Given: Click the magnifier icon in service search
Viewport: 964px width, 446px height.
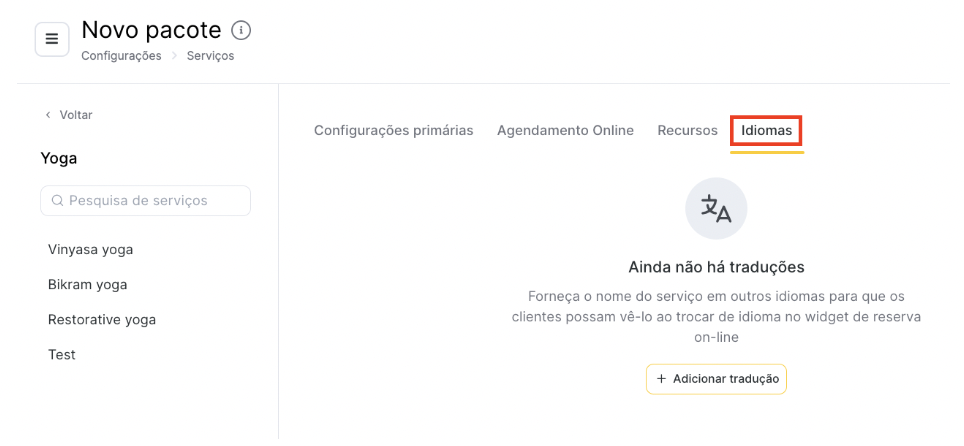Looking at the screenshot, I should (57, 201).
